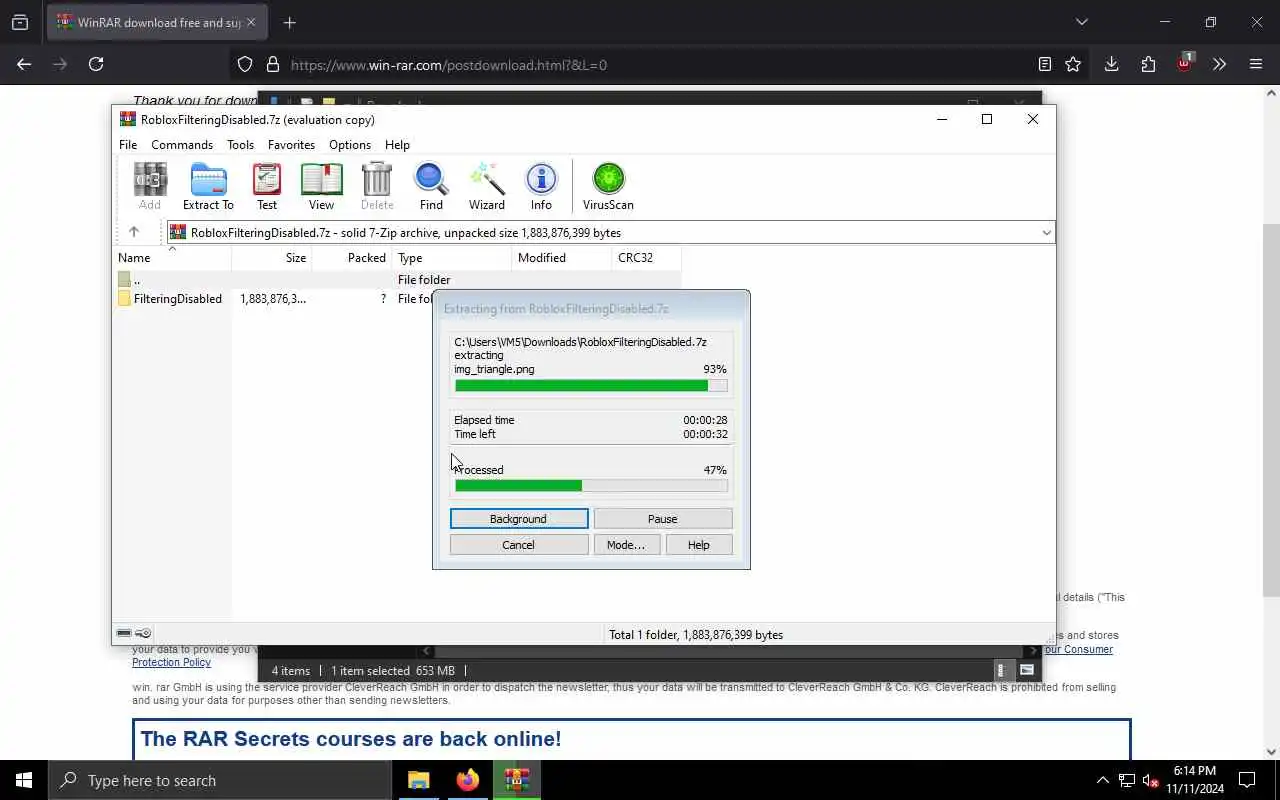1280x800 pixels.
Task: Open the Commands menu
Action: 182,145
